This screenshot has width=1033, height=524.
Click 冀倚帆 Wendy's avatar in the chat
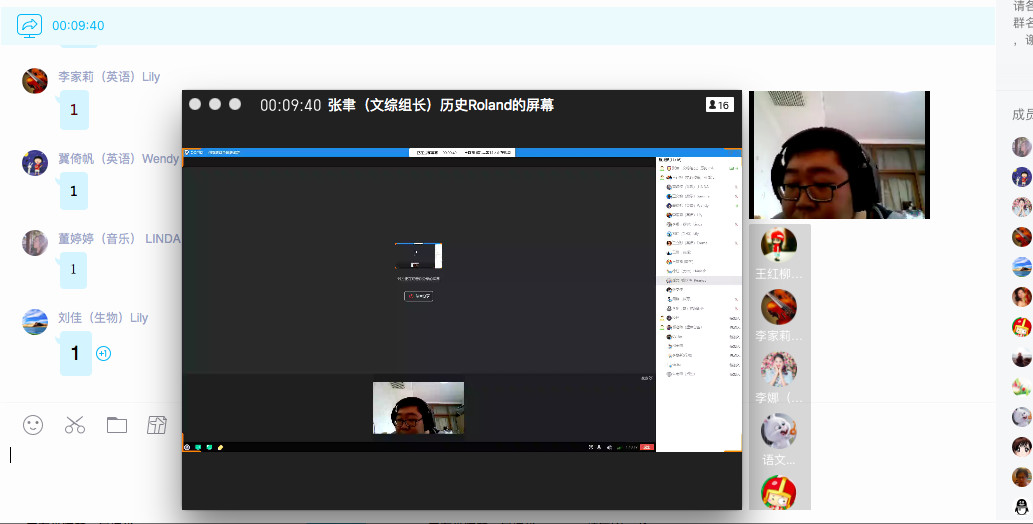(x=35, y=163)
